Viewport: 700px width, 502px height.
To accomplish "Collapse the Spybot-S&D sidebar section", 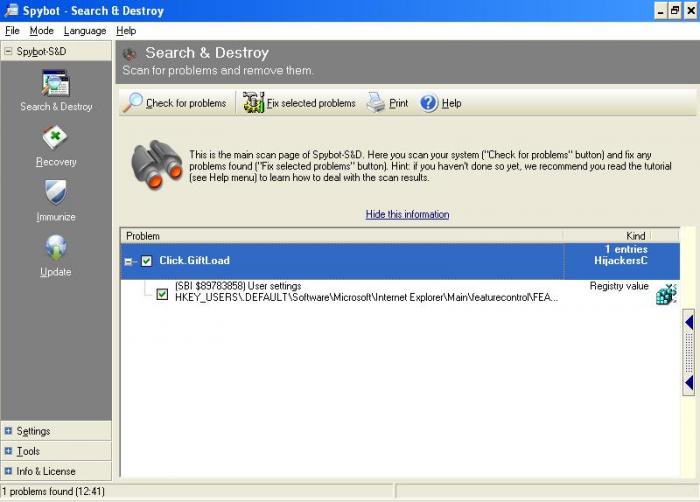I will tap(8, 51).
